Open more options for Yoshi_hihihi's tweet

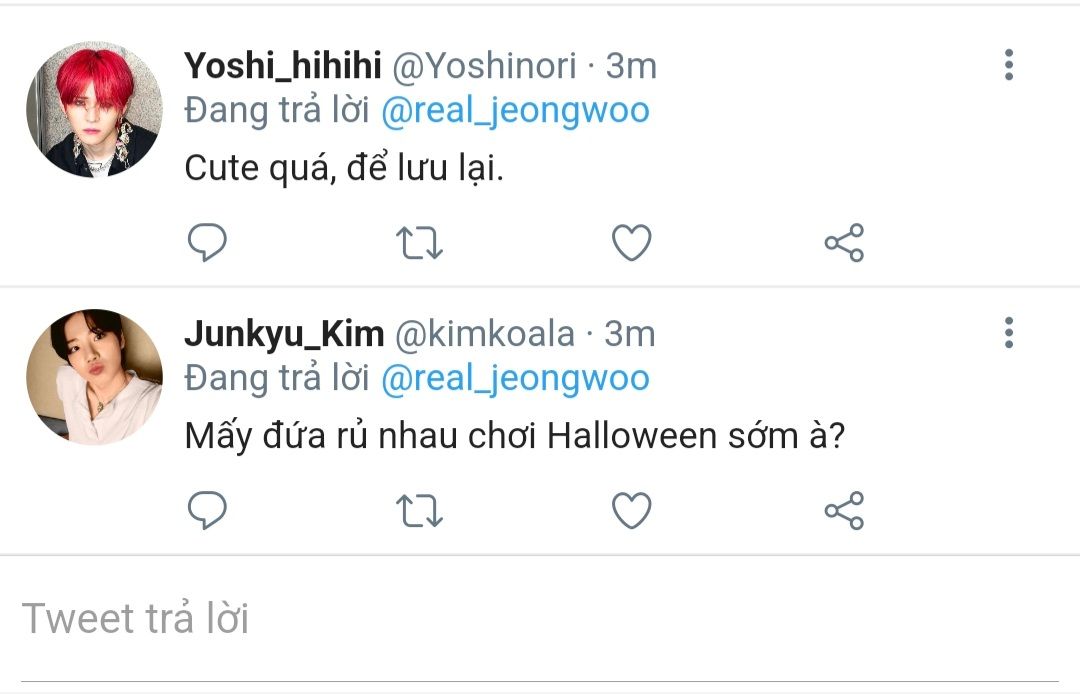1008,65
